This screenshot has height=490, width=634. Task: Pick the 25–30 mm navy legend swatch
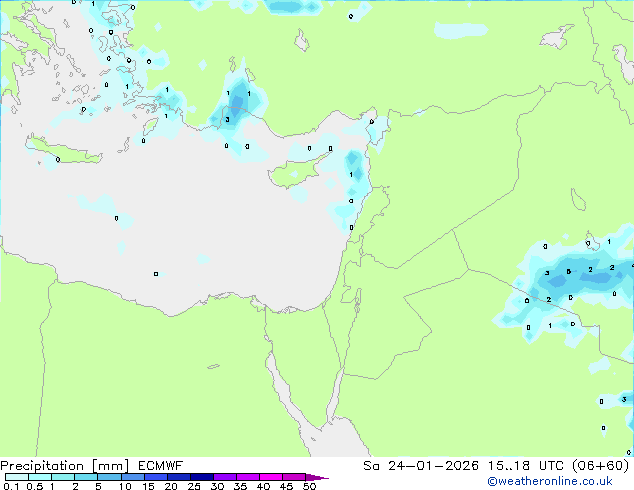[202, 477]
